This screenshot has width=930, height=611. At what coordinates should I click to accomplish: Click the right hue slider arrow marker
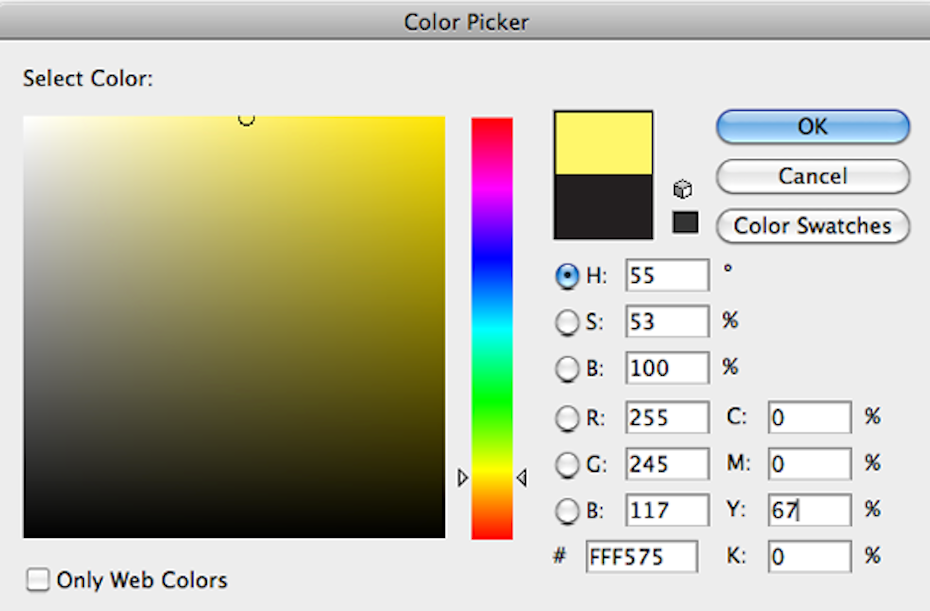(x=521, y=479)
